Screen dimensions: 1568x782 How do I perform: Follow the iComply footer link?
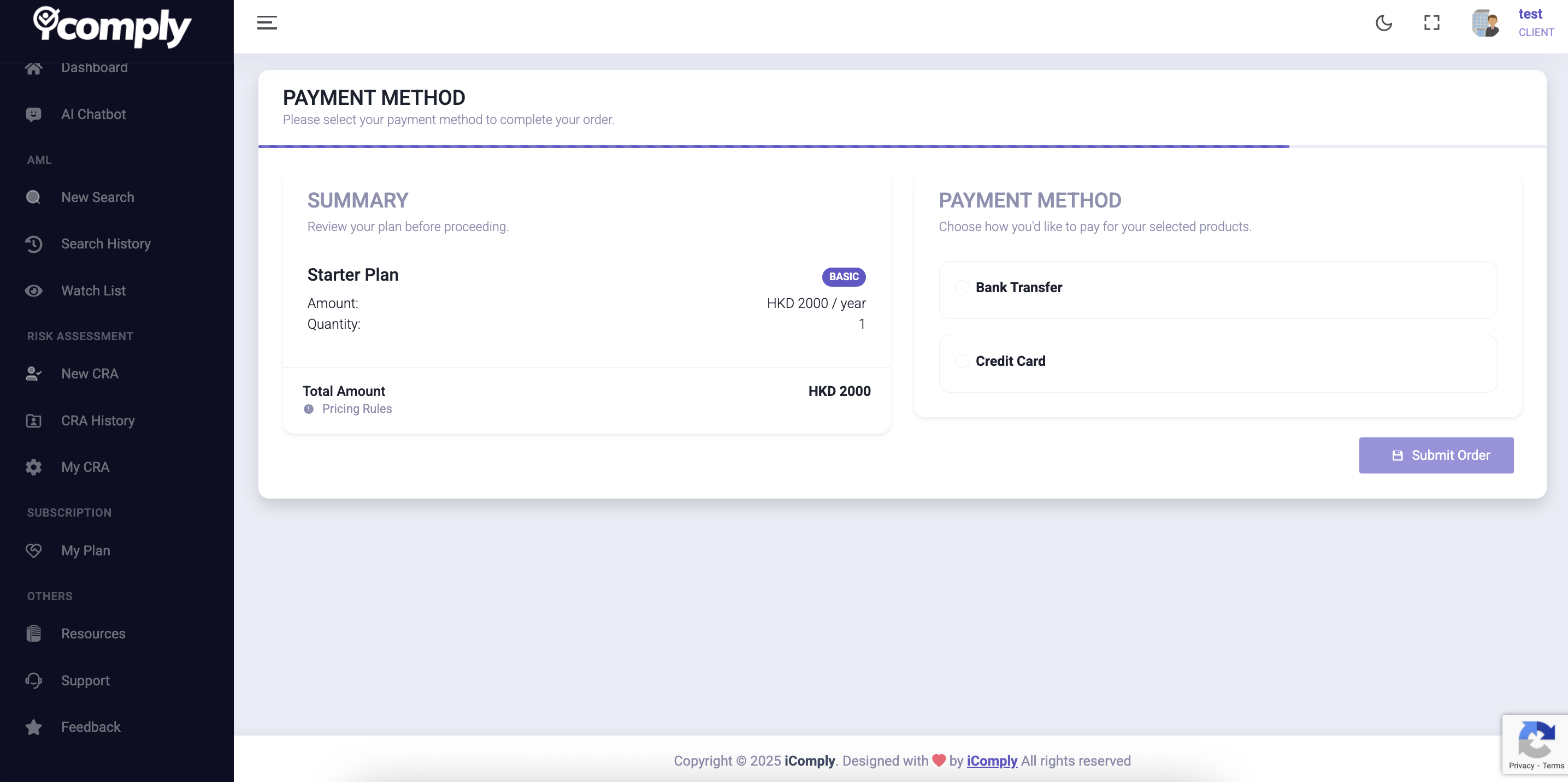(x=992, y=761)
